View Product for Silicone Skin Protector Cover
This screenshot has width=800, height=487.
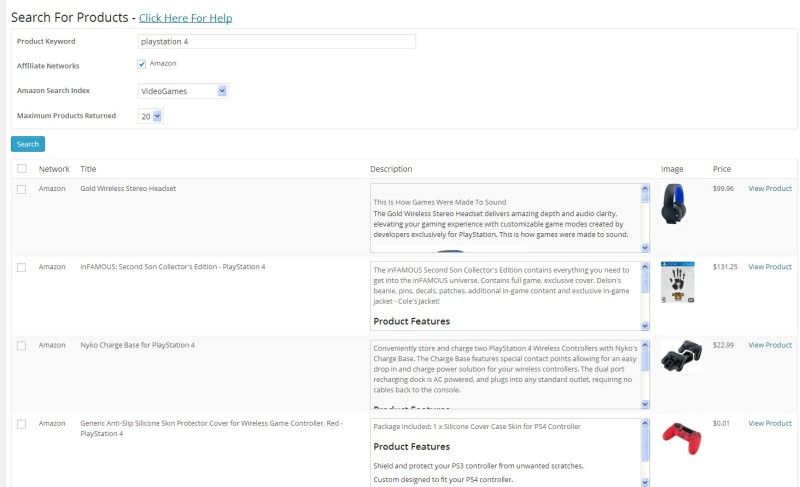tap(770, 423)
